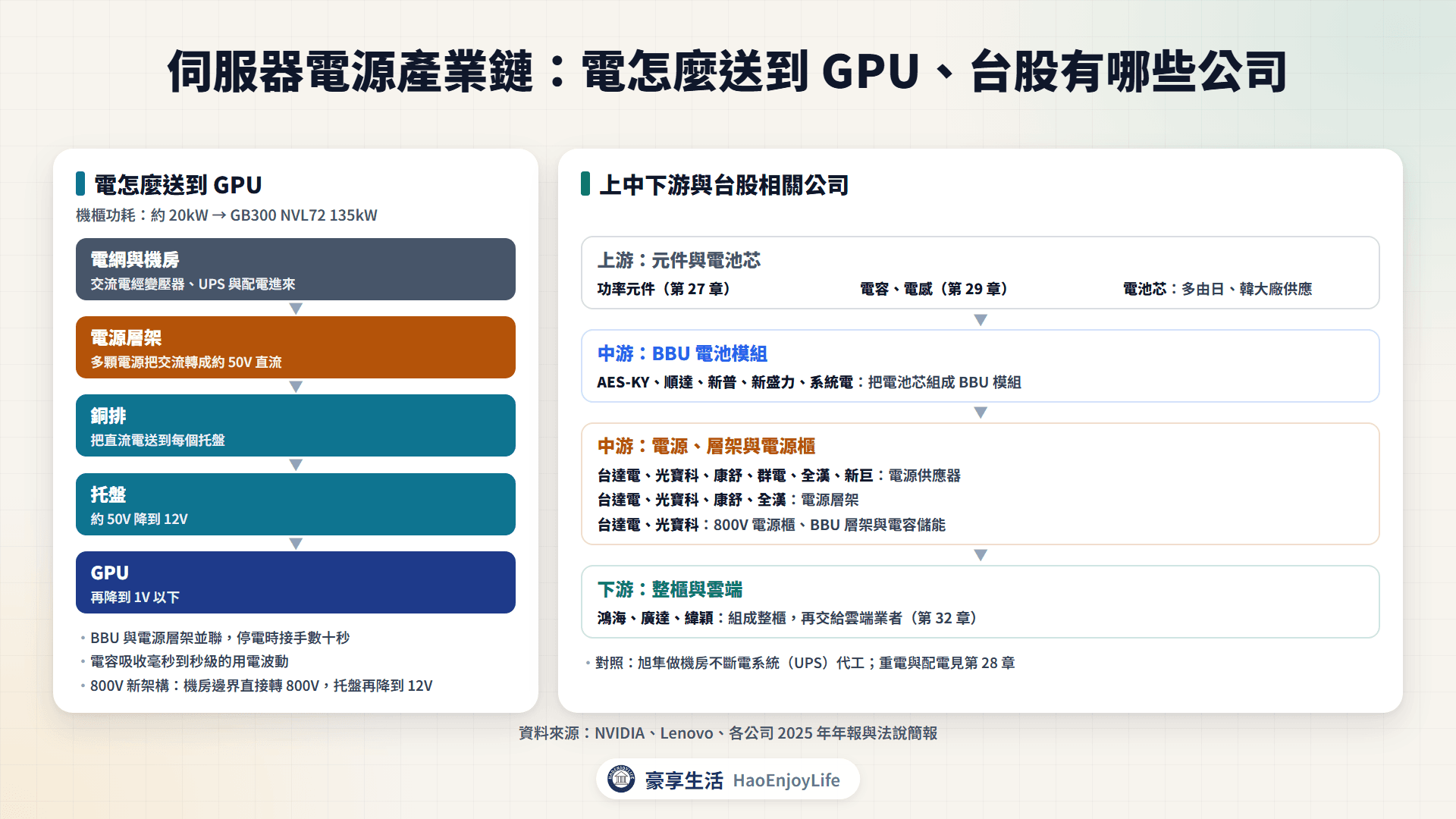The width and height of the screenshot is (1456, 819).
Task: Click the bullet about 800V 新架構
Action: tap(262, 686)
